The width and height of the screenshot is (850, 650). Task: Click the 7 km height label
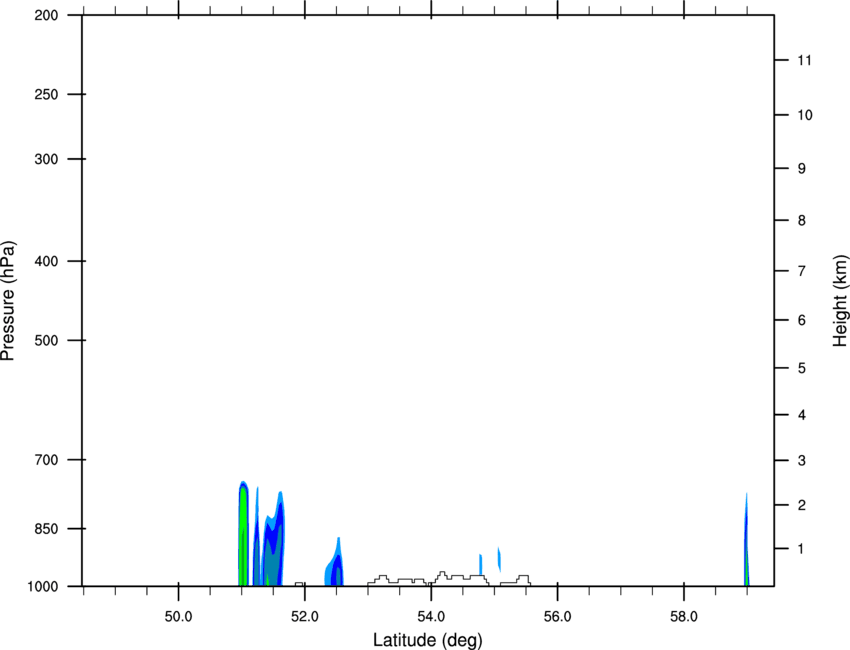coord(802,271)
